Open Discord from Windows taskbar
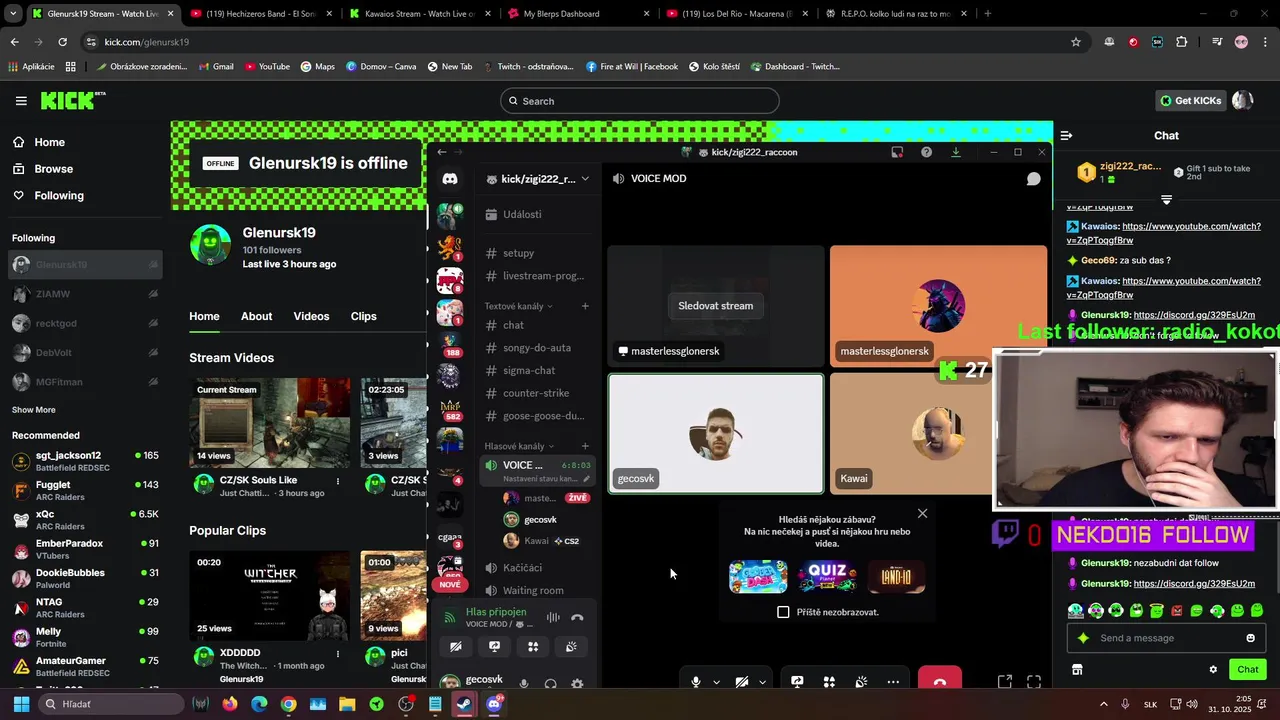 [x=494, y=704]
